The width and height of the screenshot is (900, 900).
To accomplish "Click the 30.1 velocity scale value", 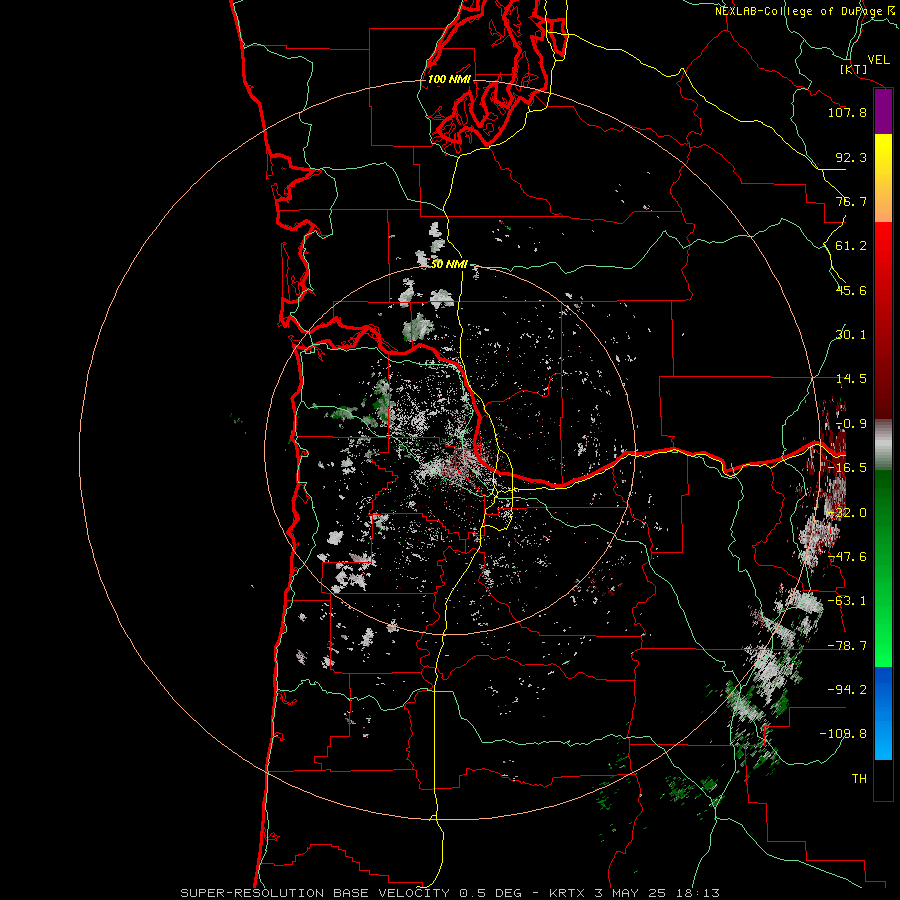I will point(851,335).
